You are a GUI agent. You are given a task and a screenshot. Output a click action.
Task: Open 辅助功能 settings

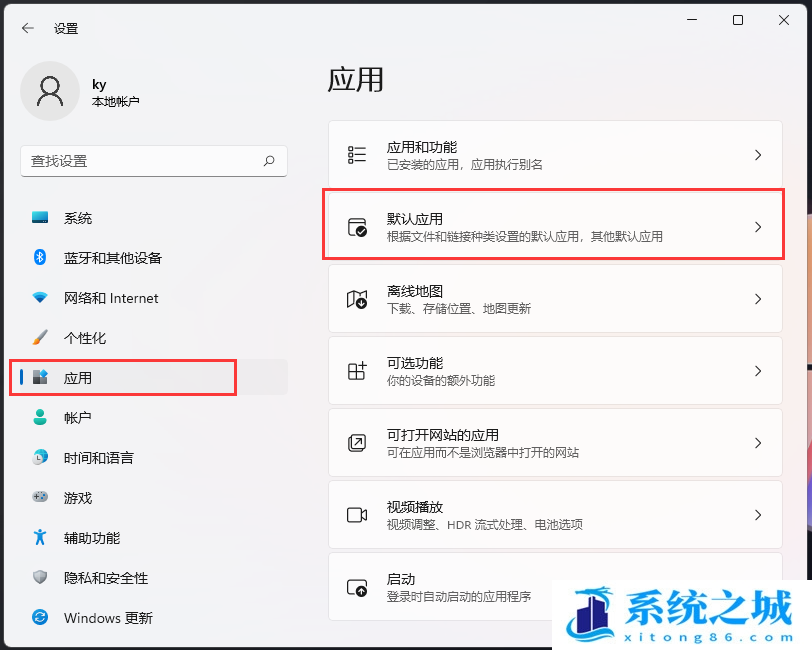92,538
